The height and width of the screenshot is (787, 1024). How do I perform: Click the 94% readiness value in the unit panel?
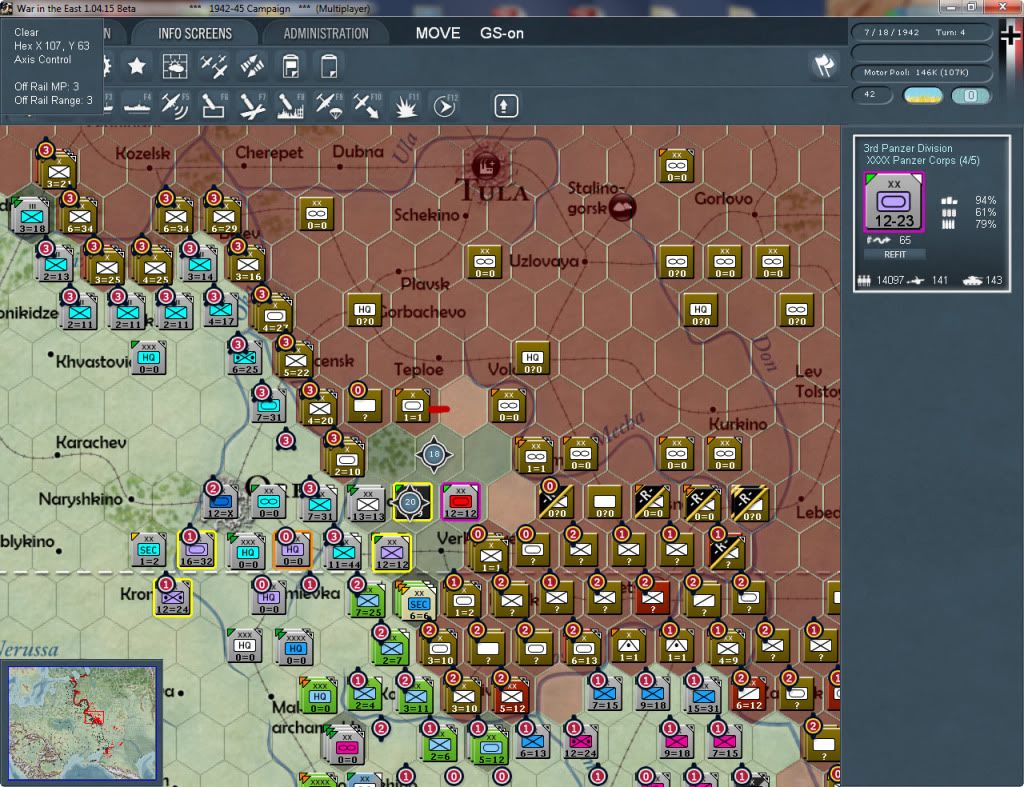(x=985, y=201)
